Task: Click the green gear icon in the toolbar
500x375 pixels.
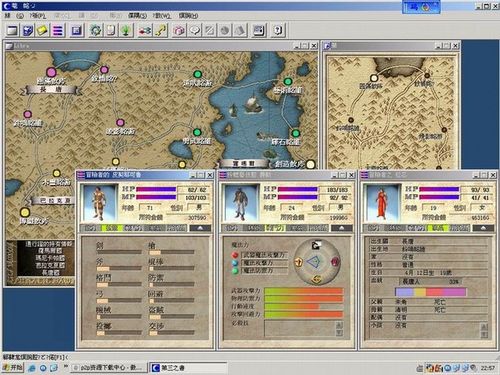Action: [x=96, y=31]
